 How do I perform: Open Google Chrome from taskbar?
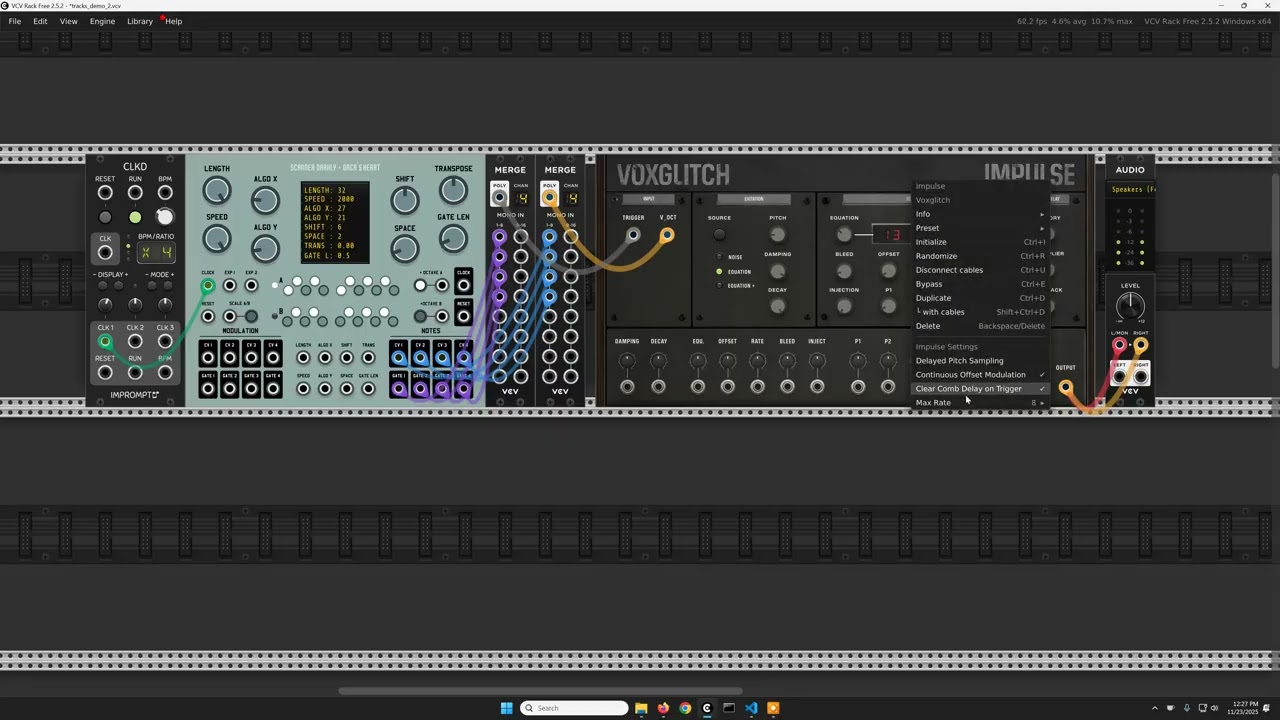coord(685,708)
